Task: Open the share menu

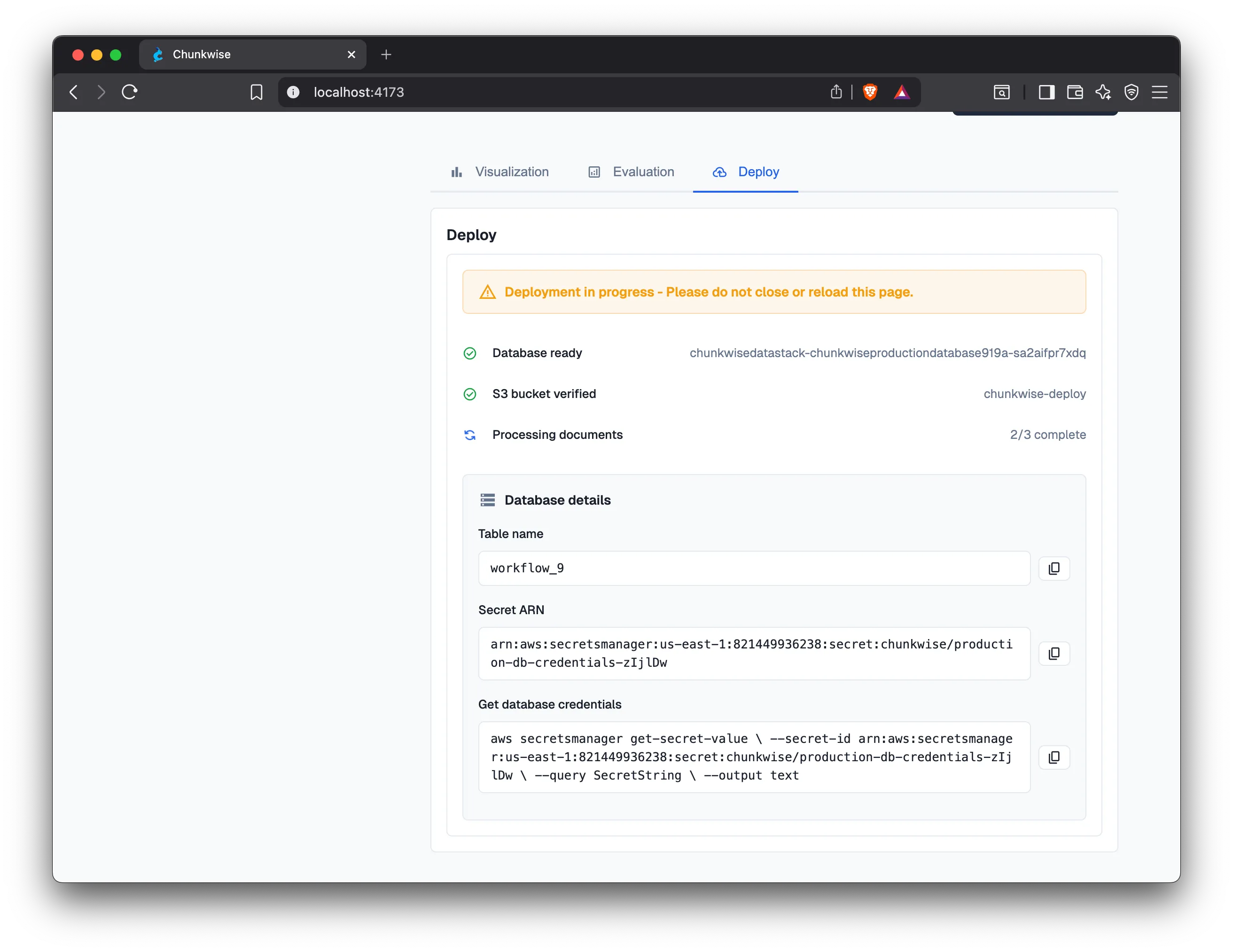Action: pyautogui.click(x=837, y=92)
